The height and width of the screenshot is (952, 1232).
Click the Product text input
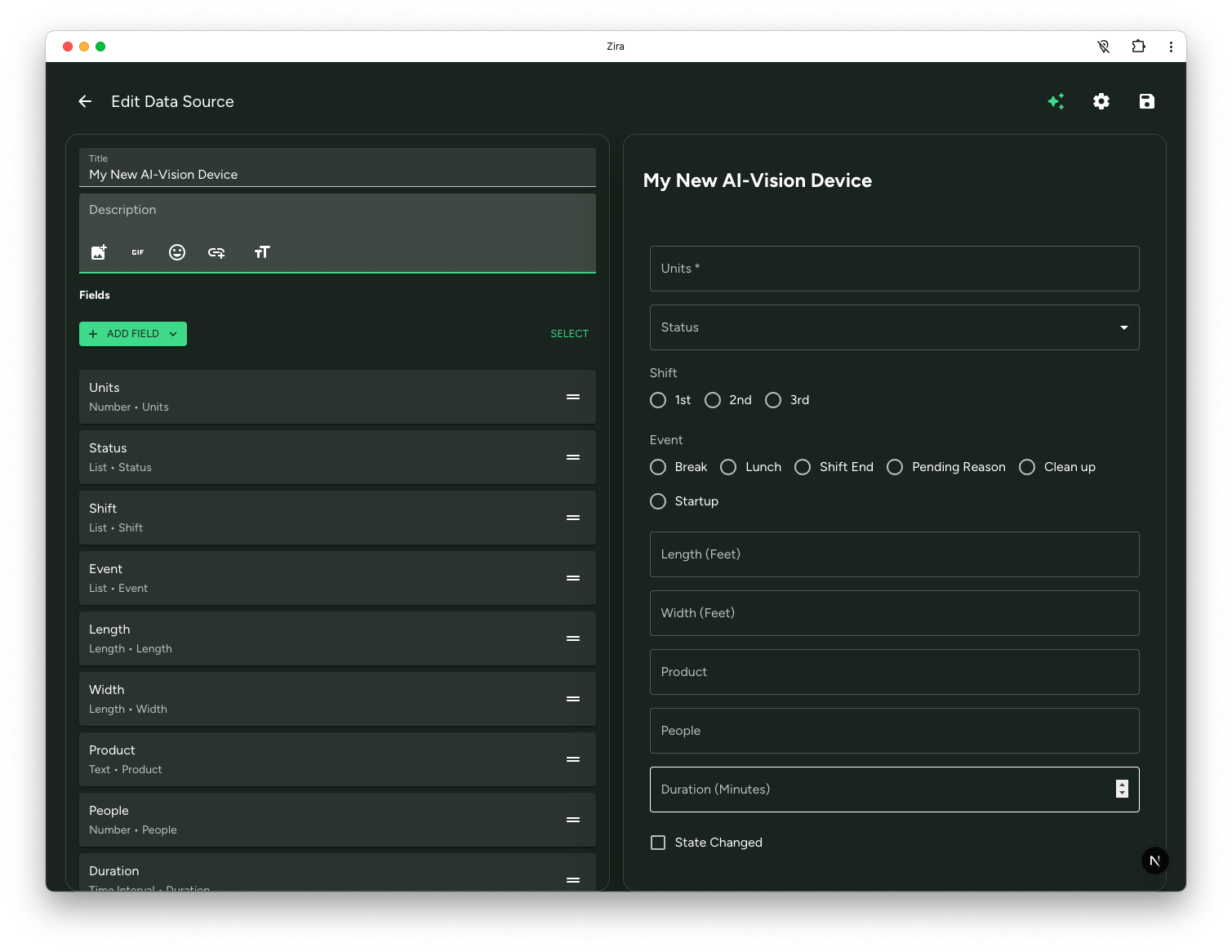tap(895, 672)
